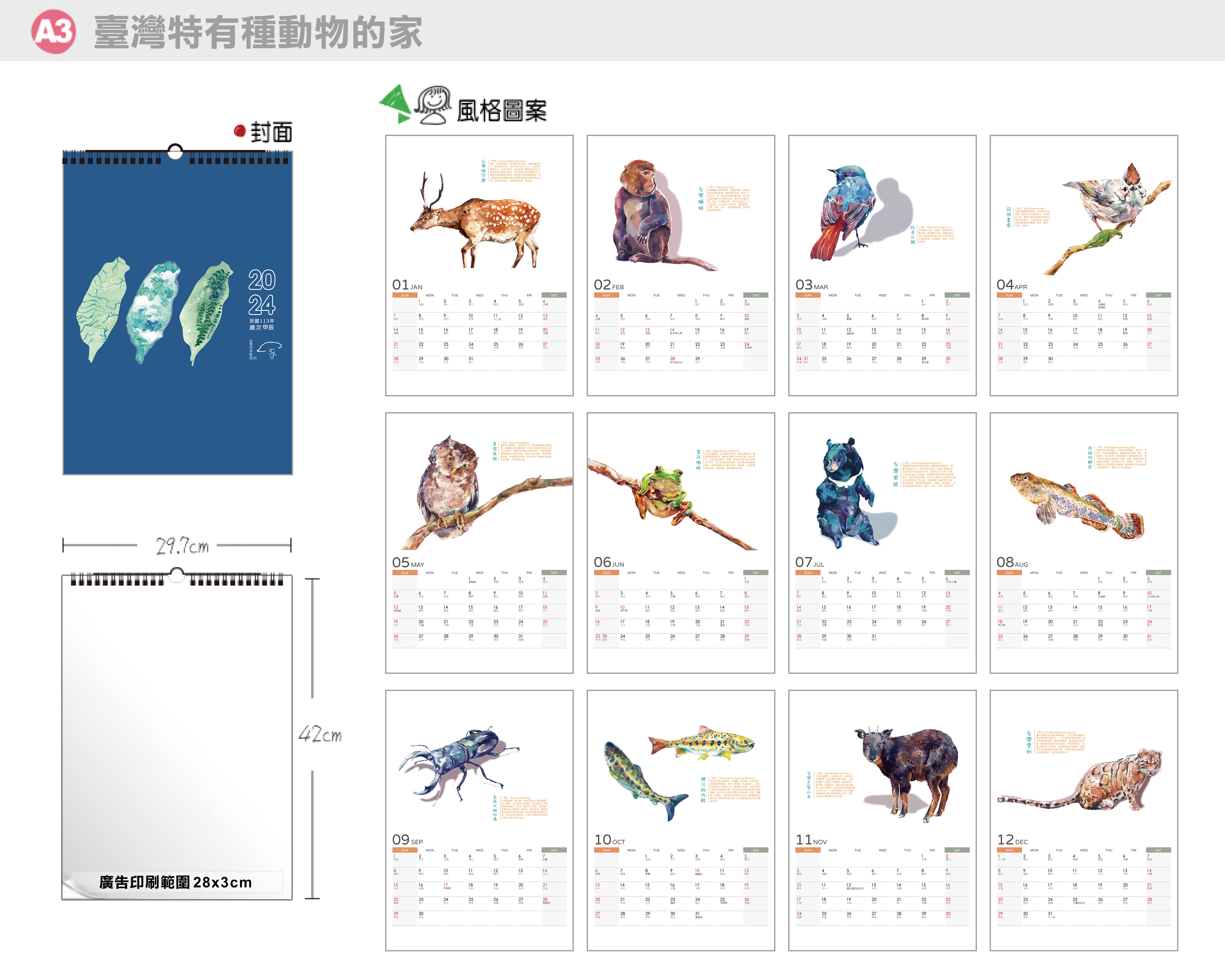
Task: Click the 廣告印刷範圍 28x3cm label
Action: click(x=175, y=882)
